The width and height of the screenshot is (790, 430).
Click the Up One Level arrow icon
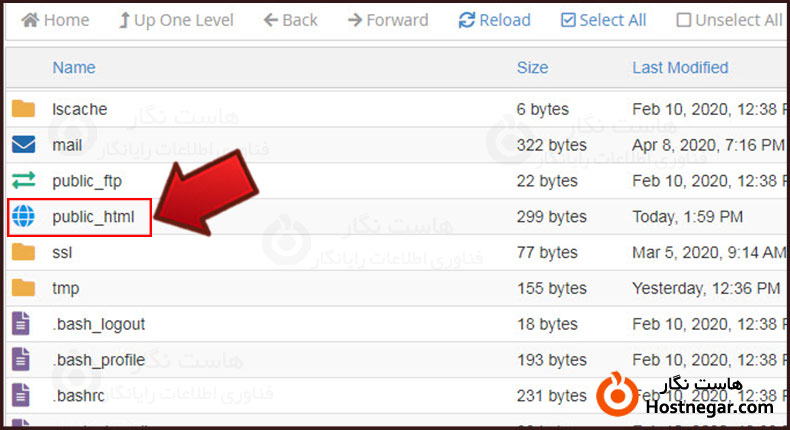124,20
